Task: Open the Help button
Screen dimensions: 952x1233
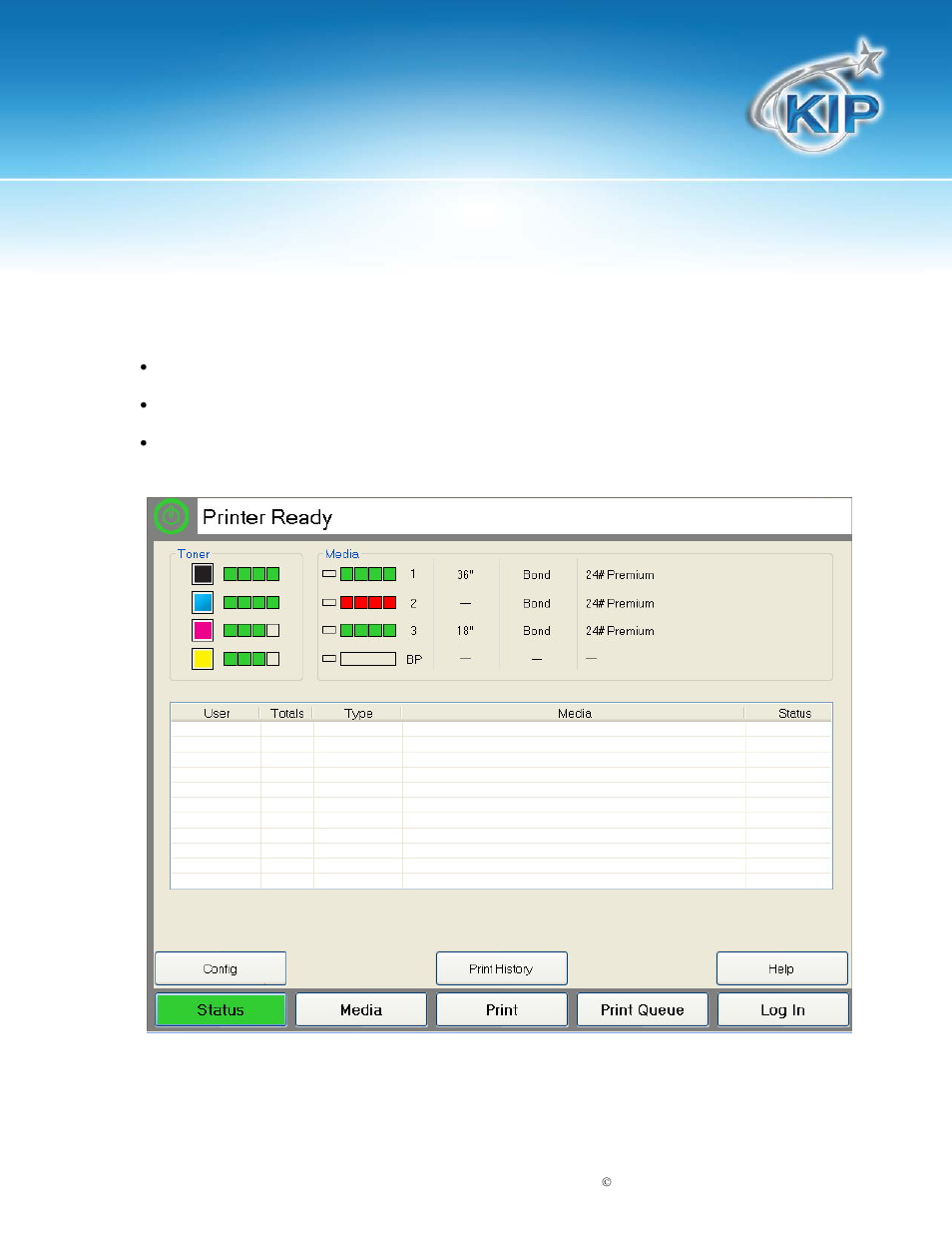Action: (x=781, y=968)
